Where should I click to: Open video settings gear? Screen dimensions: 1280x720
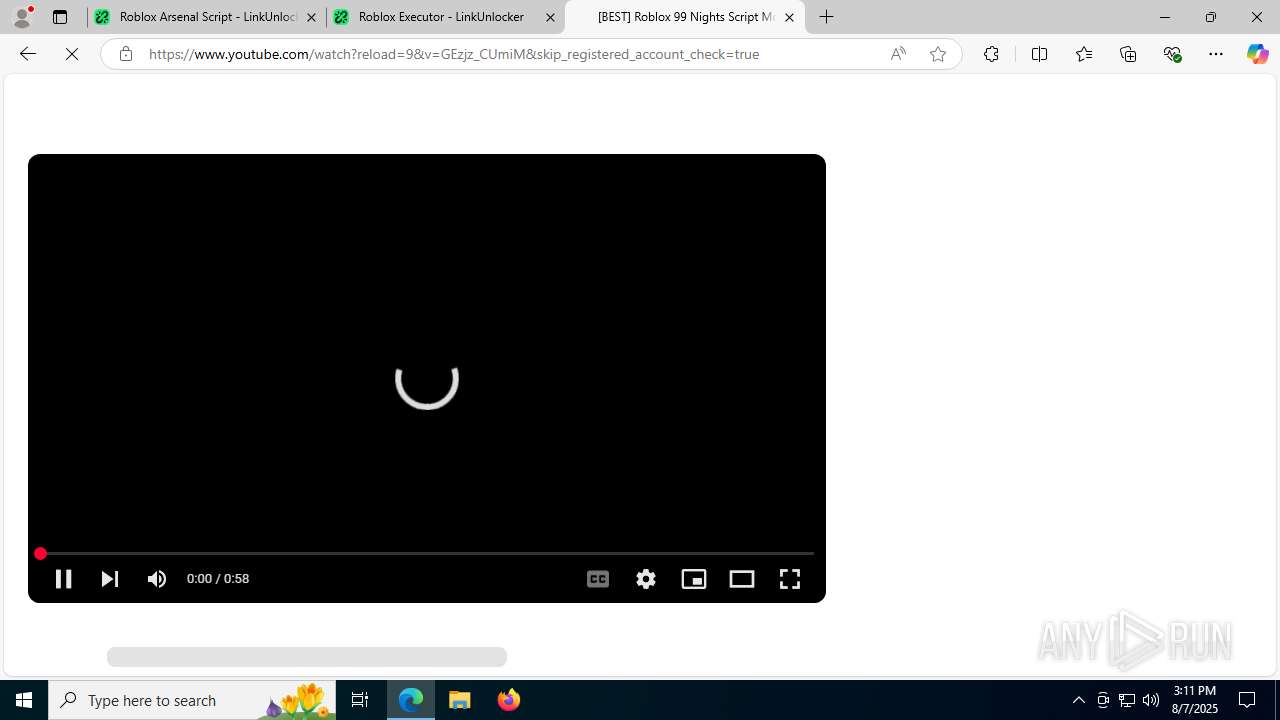(646, 579)
